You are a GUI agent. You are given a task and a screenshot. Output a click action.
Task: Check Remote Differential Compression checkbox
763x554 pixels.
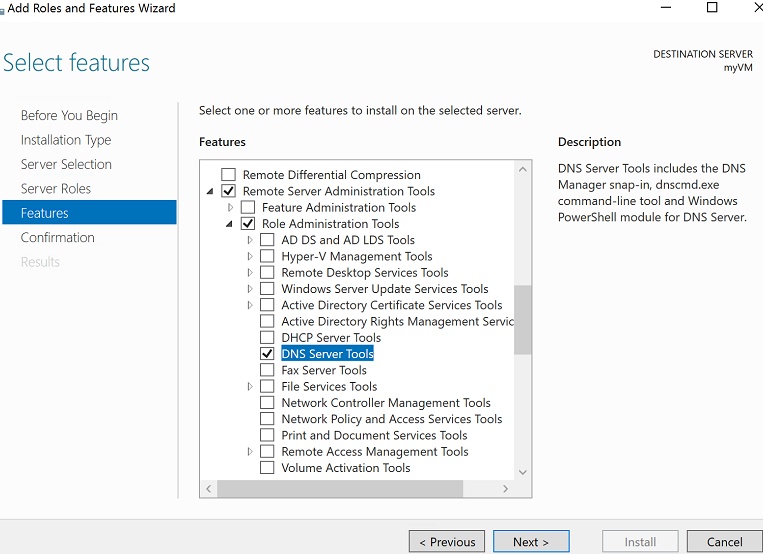[x=228, y=175]
